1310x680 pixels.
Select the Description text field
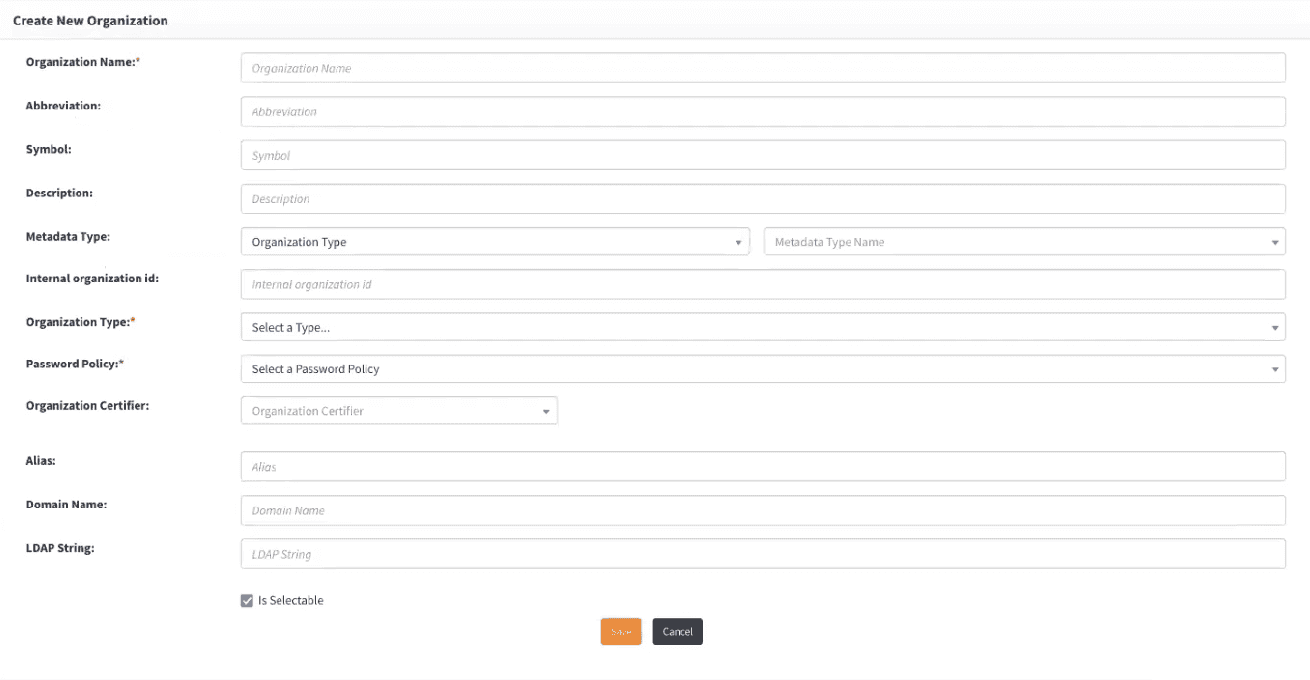click(762, 199)
